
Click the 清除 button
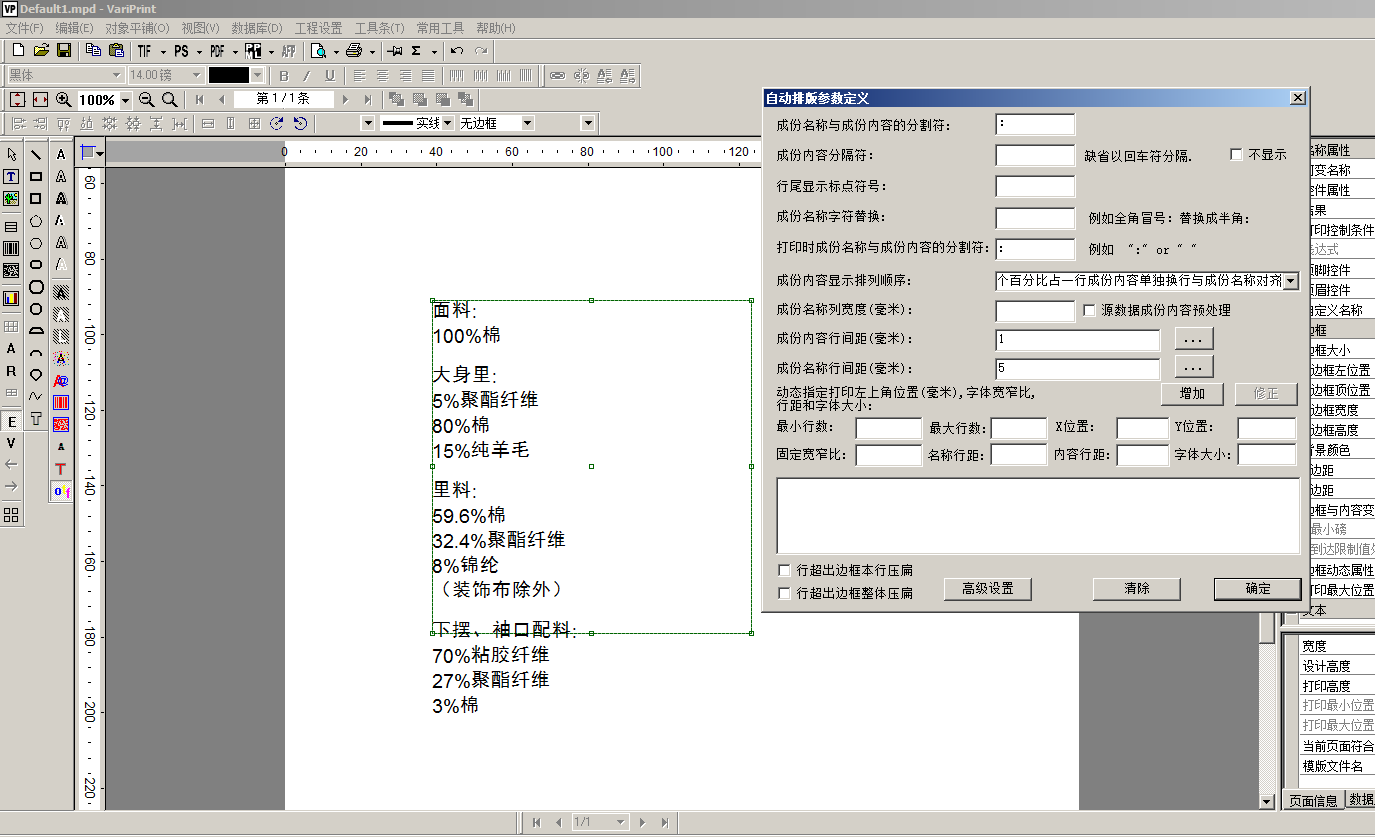1137,589
